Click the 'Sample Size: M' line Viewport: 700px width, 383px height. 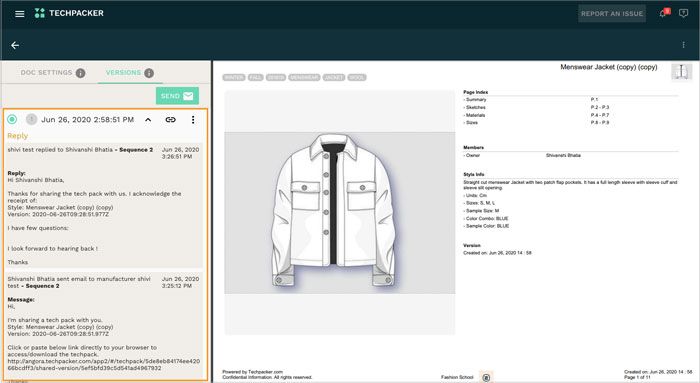[481, 211]
